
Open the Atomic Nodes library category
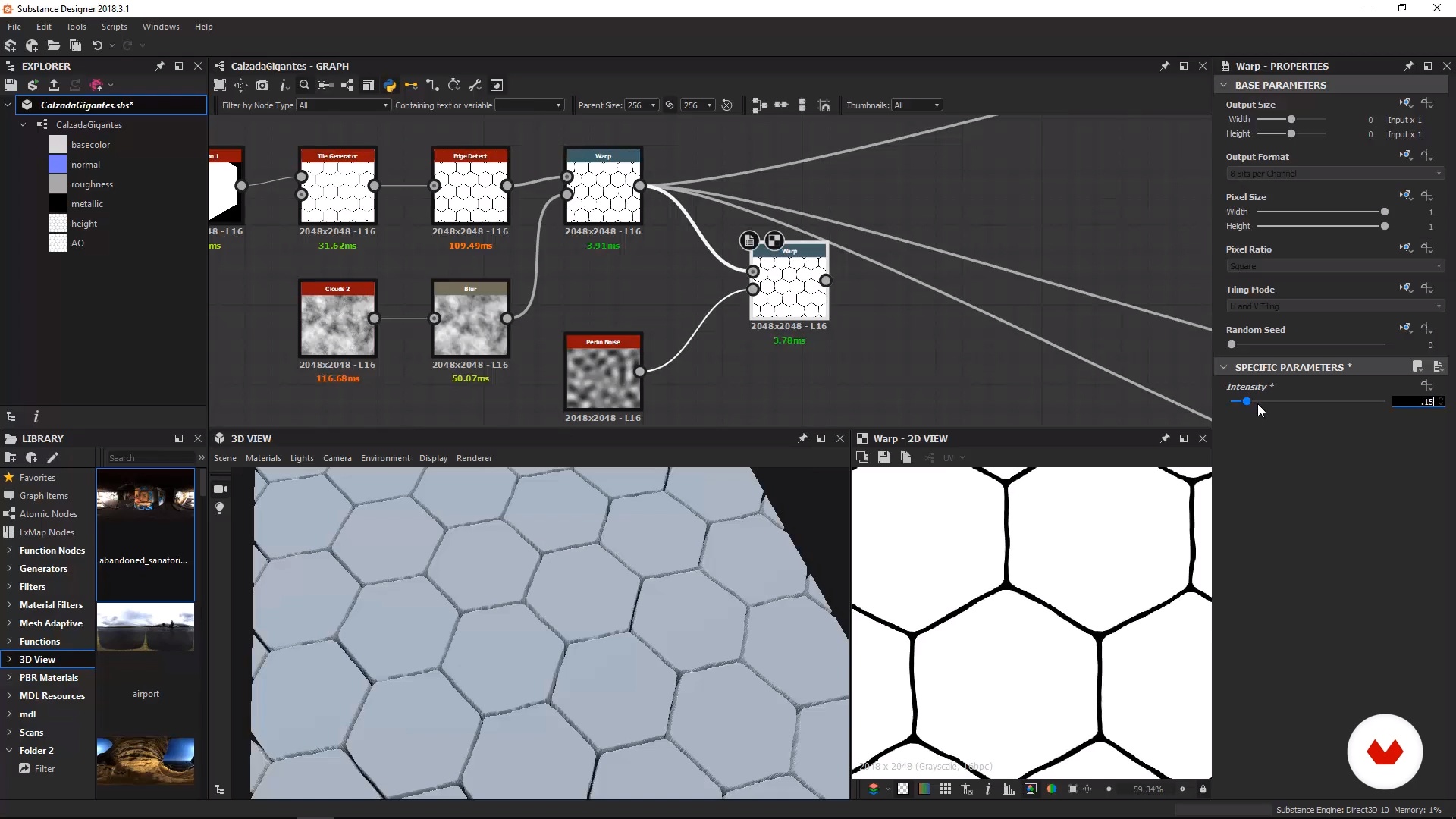(48, 513)
